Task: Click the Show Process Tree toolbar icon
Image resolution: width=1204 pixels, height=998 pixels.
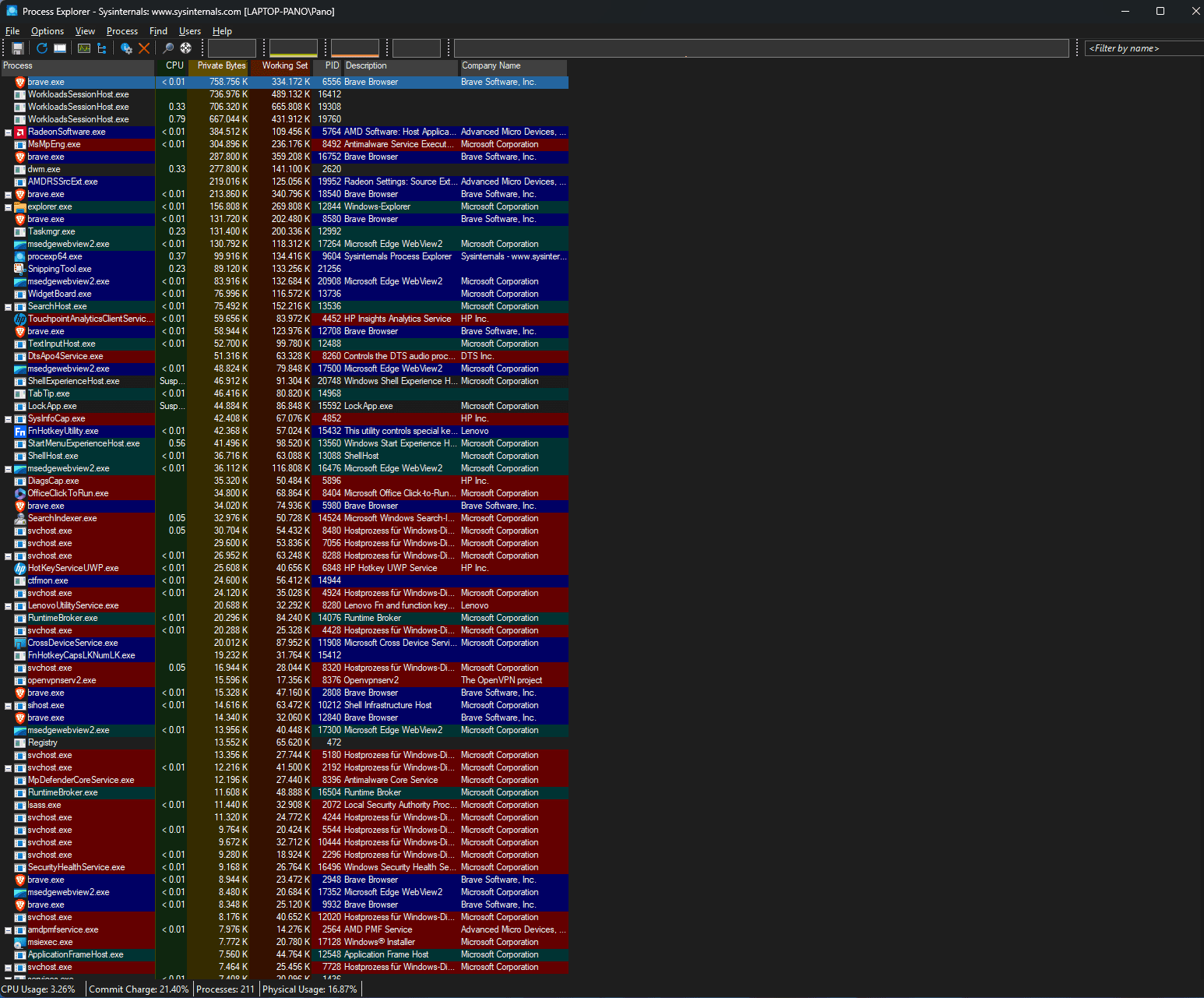Action: 101,48
